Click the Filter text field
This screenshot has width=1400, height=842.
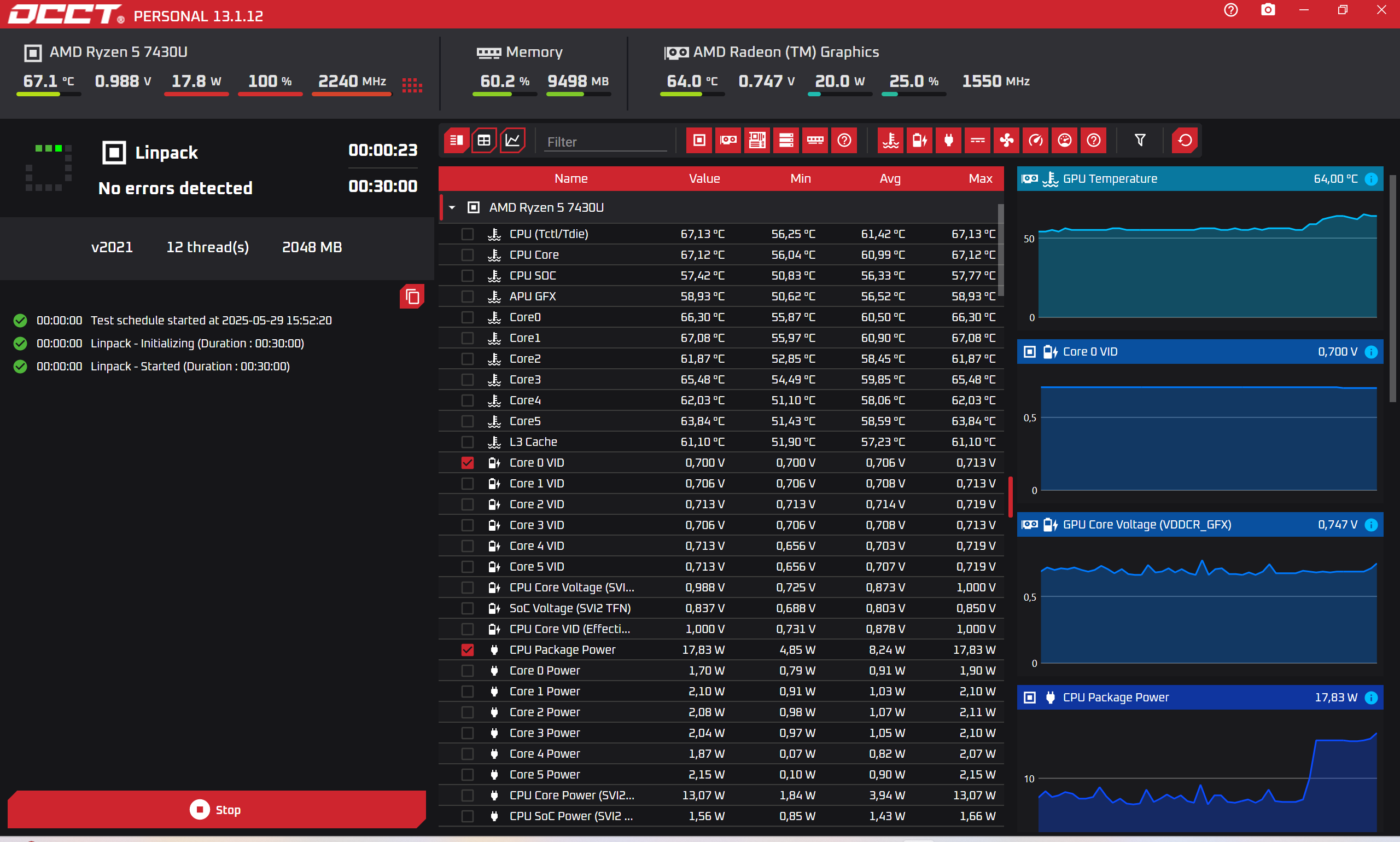click(605, 142)
